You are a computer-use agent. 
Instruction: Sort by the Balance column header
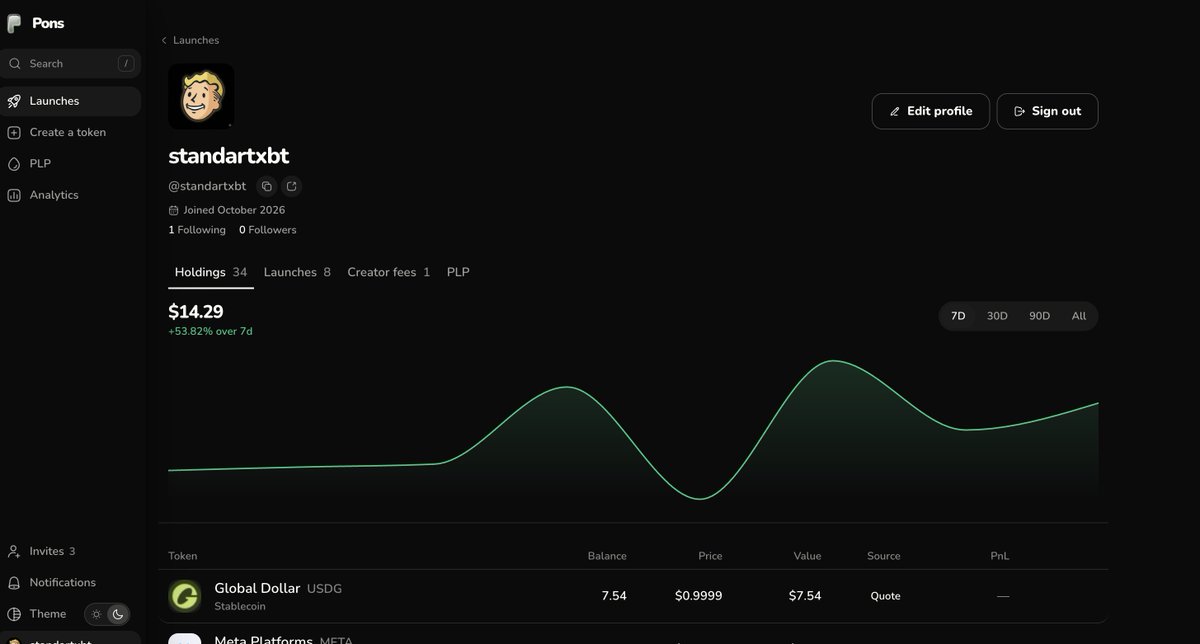(607, 556)
